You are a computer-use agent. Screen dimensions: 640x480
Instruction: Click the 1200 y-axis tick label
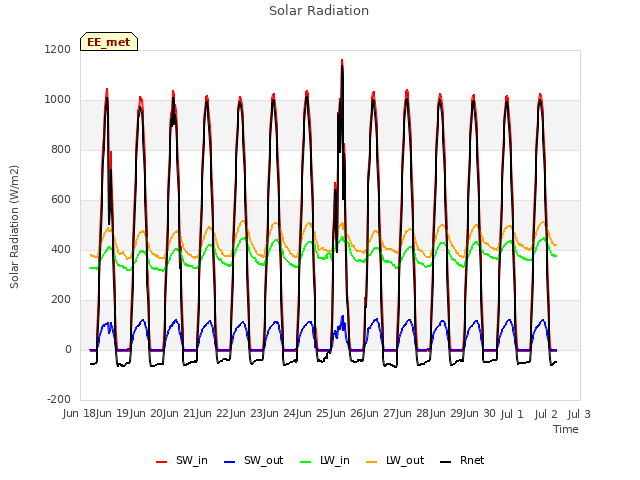[58, 49]
